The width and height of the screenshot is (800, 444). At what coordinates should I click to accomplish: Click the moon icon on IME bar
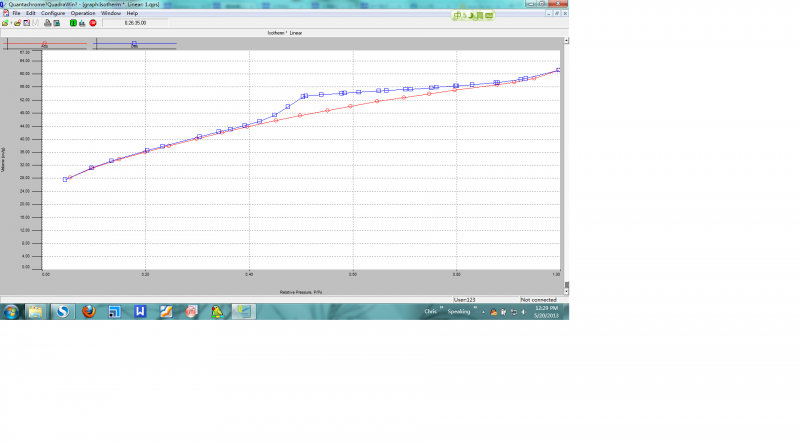(x=472, y=16)
